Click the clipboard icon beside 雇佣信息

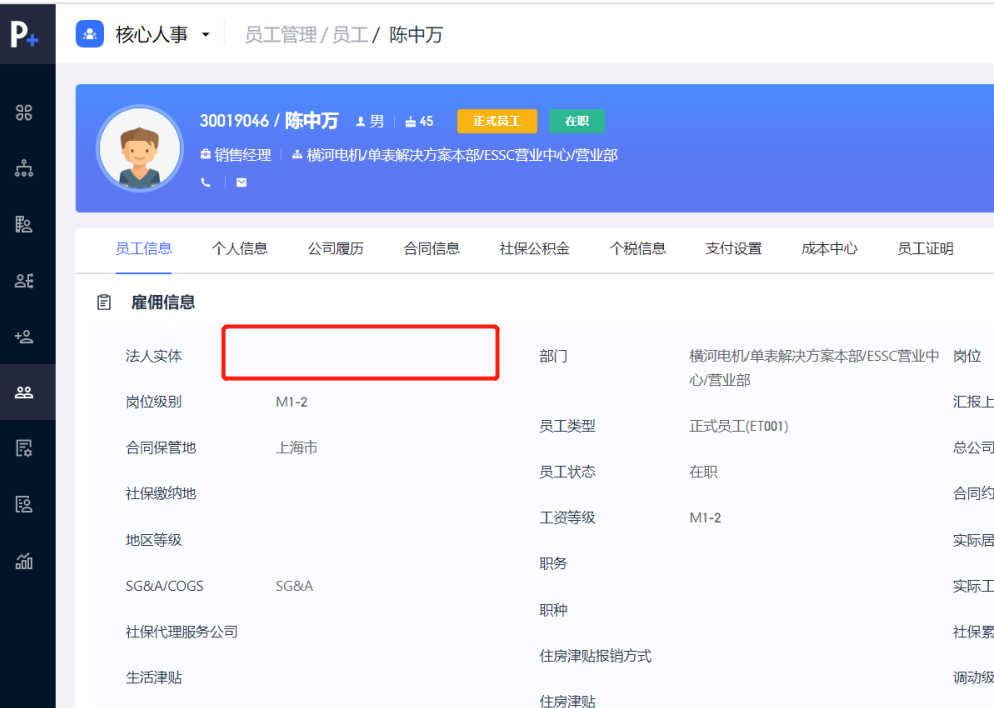[x=104, y=302]
